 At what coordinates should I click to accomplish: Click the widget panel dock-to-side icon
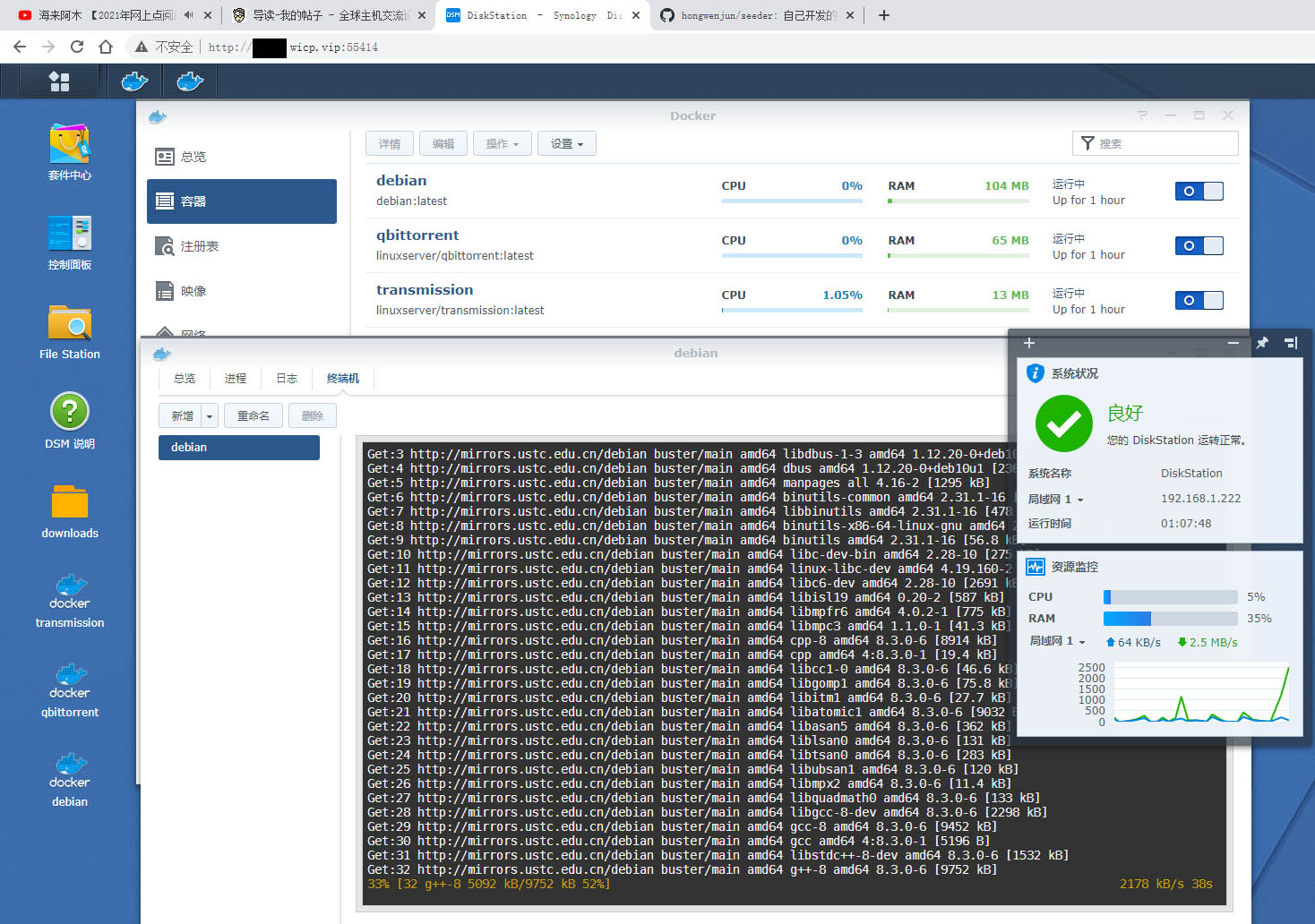tap(1291, 343)
